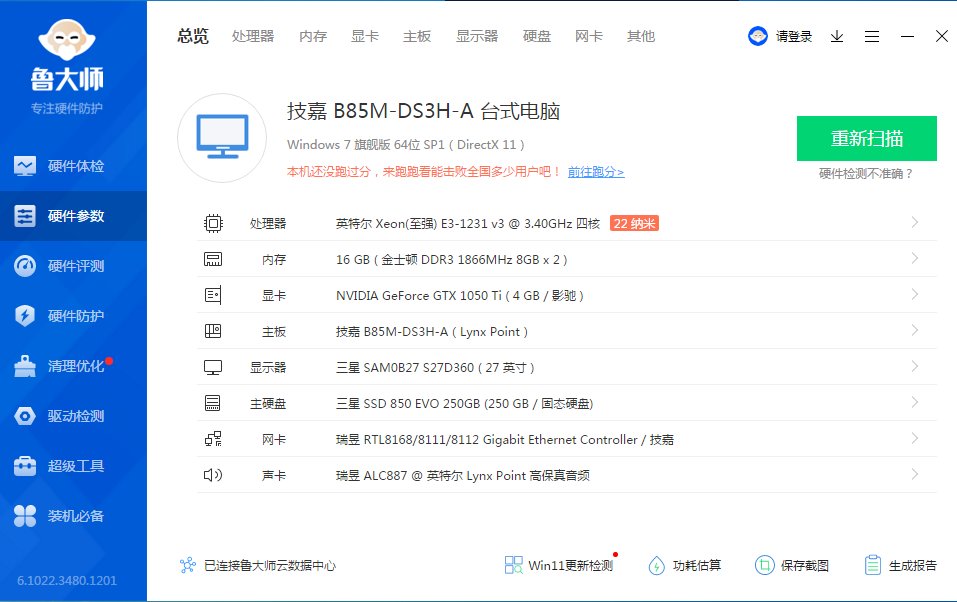Click the Windows 7 旗舰版 64位 SP1 text
The width and height of the screenshot is (957, 602).
405,145
